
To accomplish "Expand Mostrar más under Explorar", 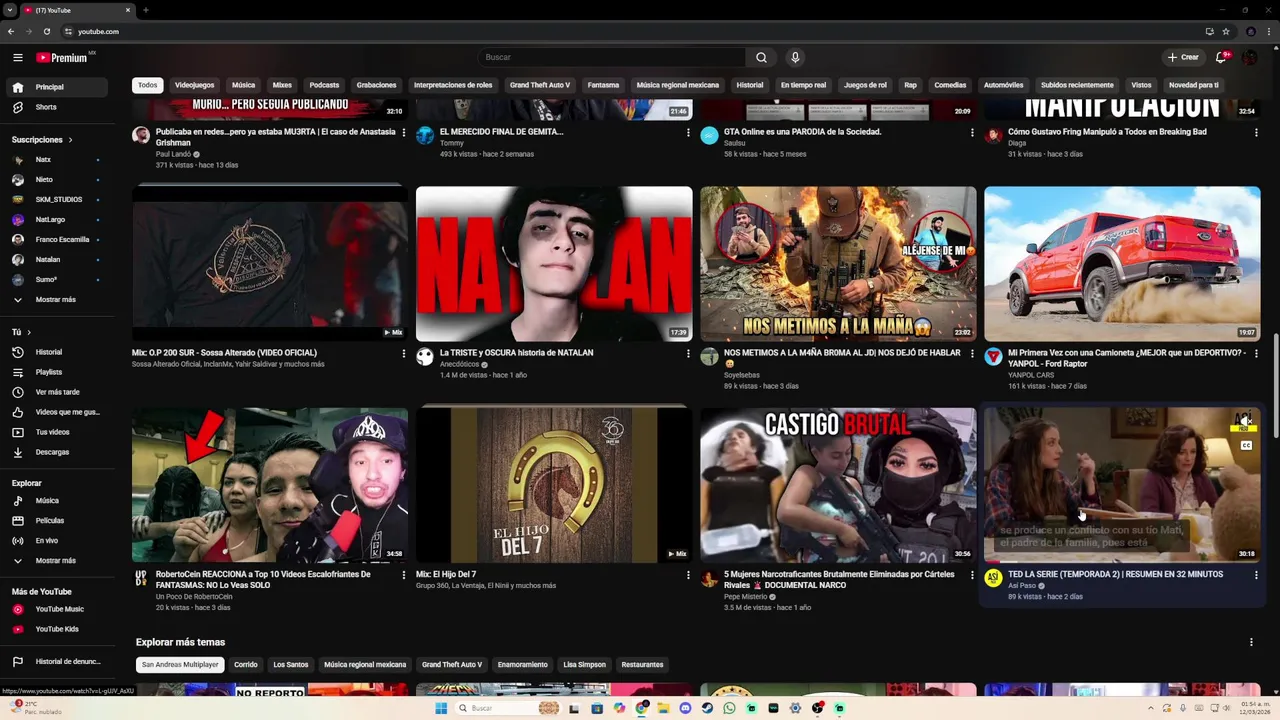I will tap(56, 560).
